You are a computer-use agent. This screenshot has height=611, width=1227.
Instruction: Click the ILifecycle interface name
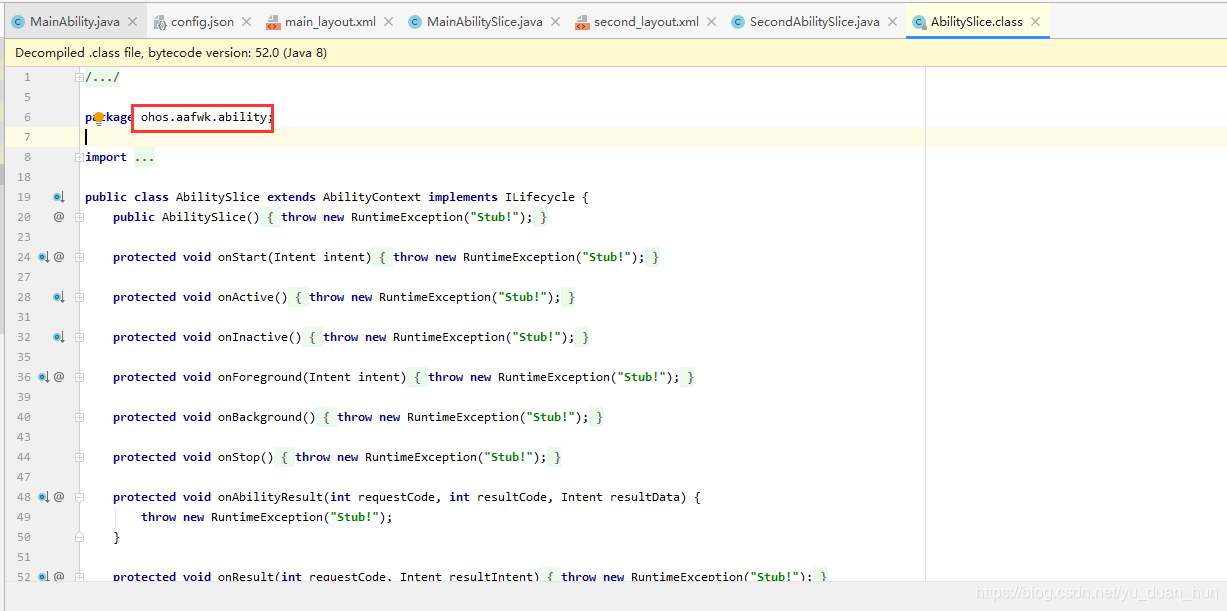pyautogui.click(x=540, y=197)
